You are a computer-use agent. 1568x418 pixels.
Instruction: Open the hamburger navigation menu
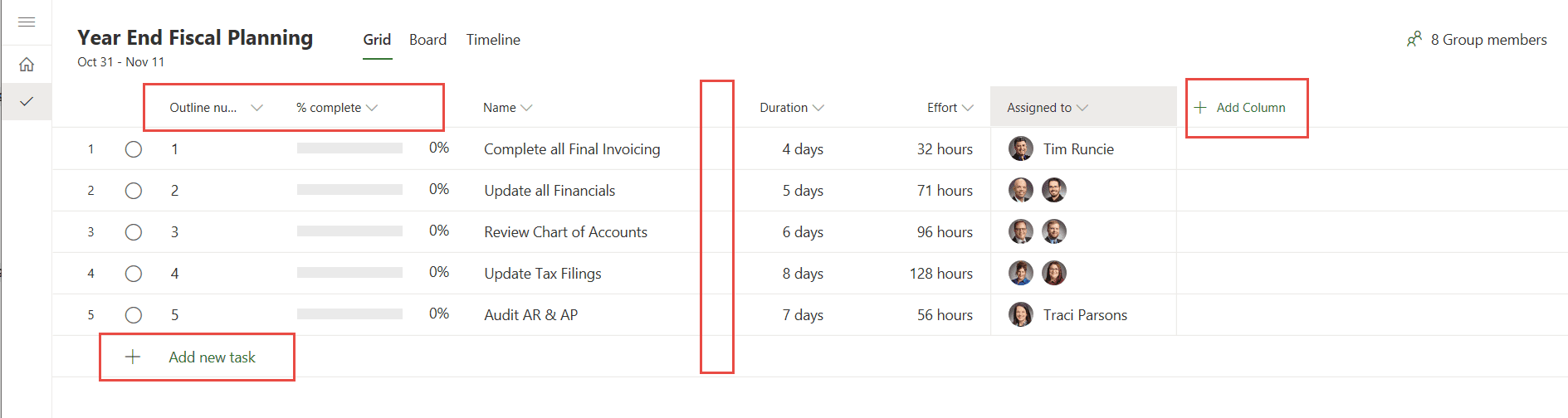point(27,22)
